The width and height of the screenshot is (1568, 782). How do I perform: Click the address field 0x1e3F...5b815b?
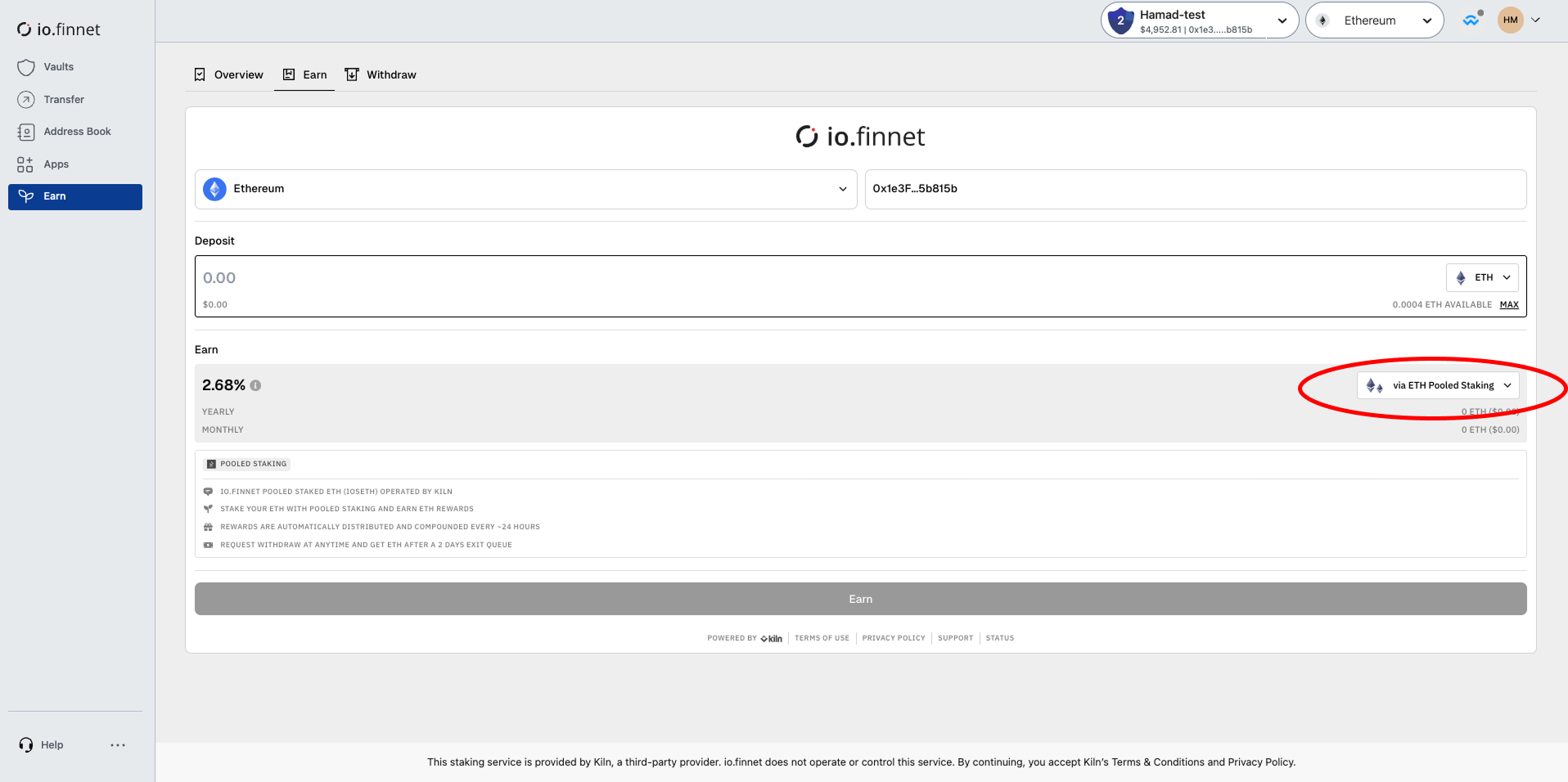tap(1196, 189)
